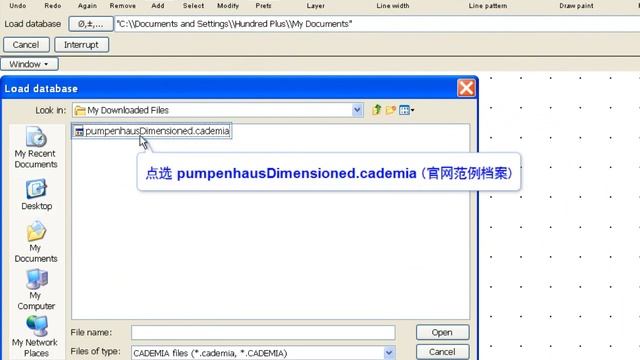
Task: Focus the Load database path field
Action: 377,24
